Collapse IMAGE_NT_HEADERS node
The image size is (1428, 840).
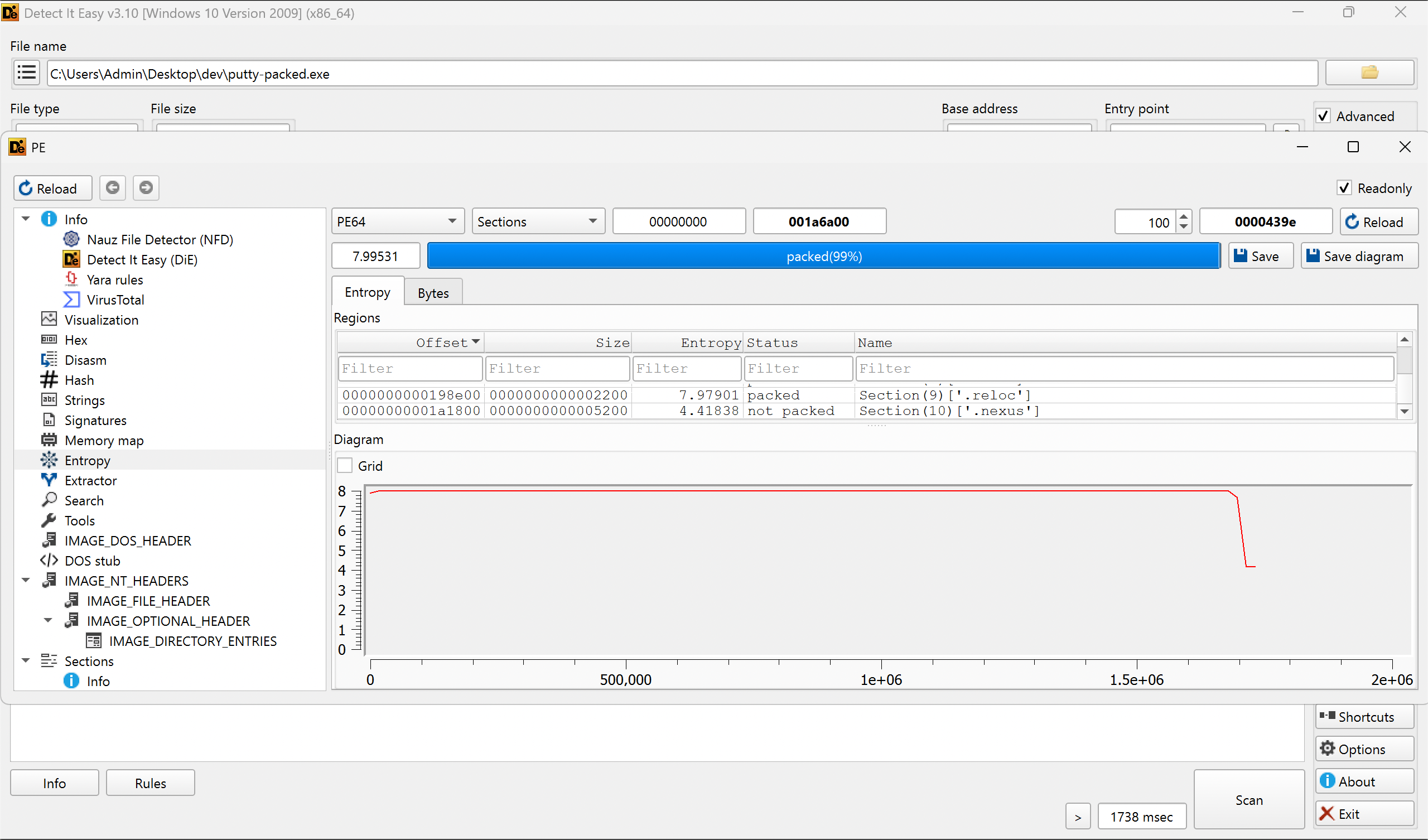coord(26,581)
